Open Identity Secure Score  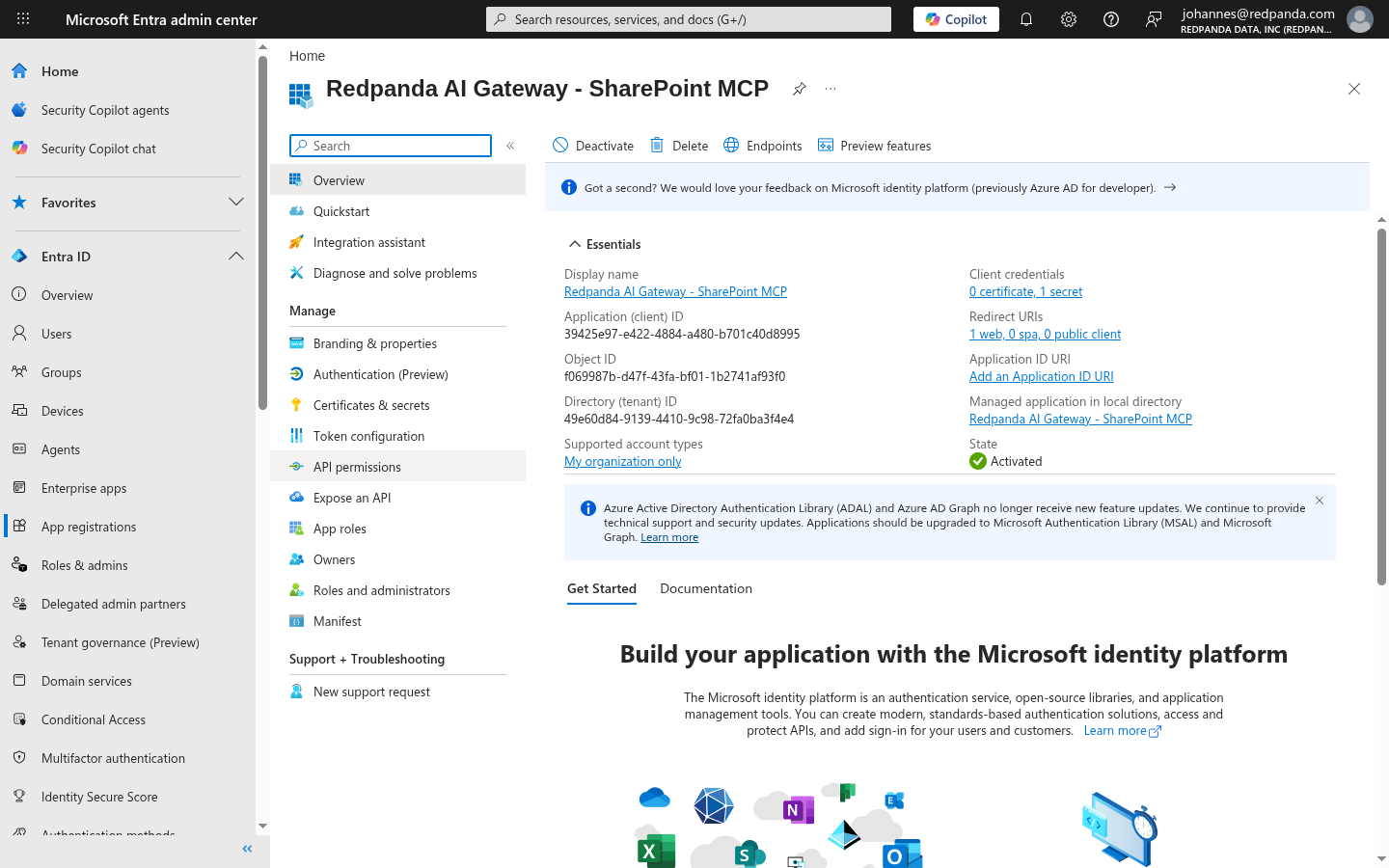[127, 797]
